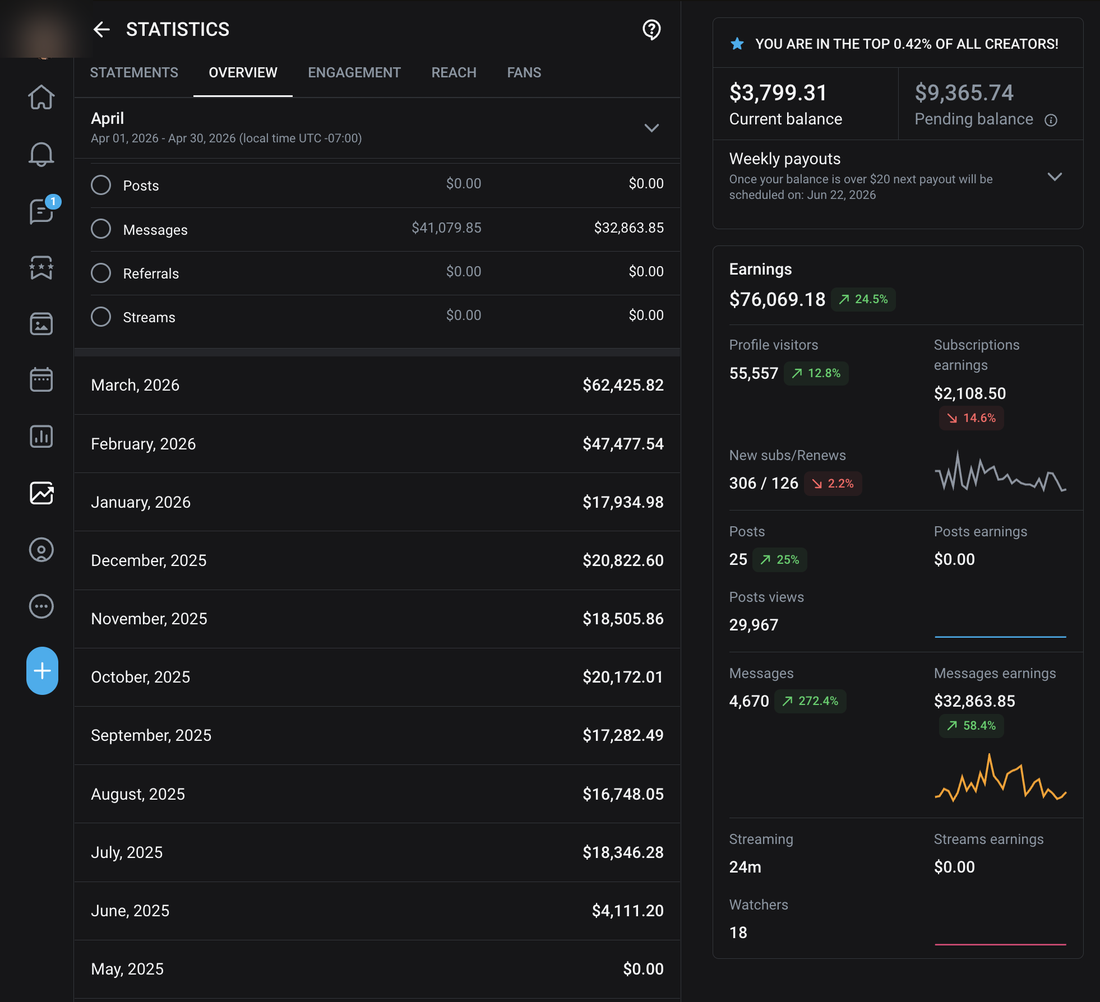1100x1002 pixels.
Task: Click the 24.5% earnings growth badge
Action: [863, 299]
